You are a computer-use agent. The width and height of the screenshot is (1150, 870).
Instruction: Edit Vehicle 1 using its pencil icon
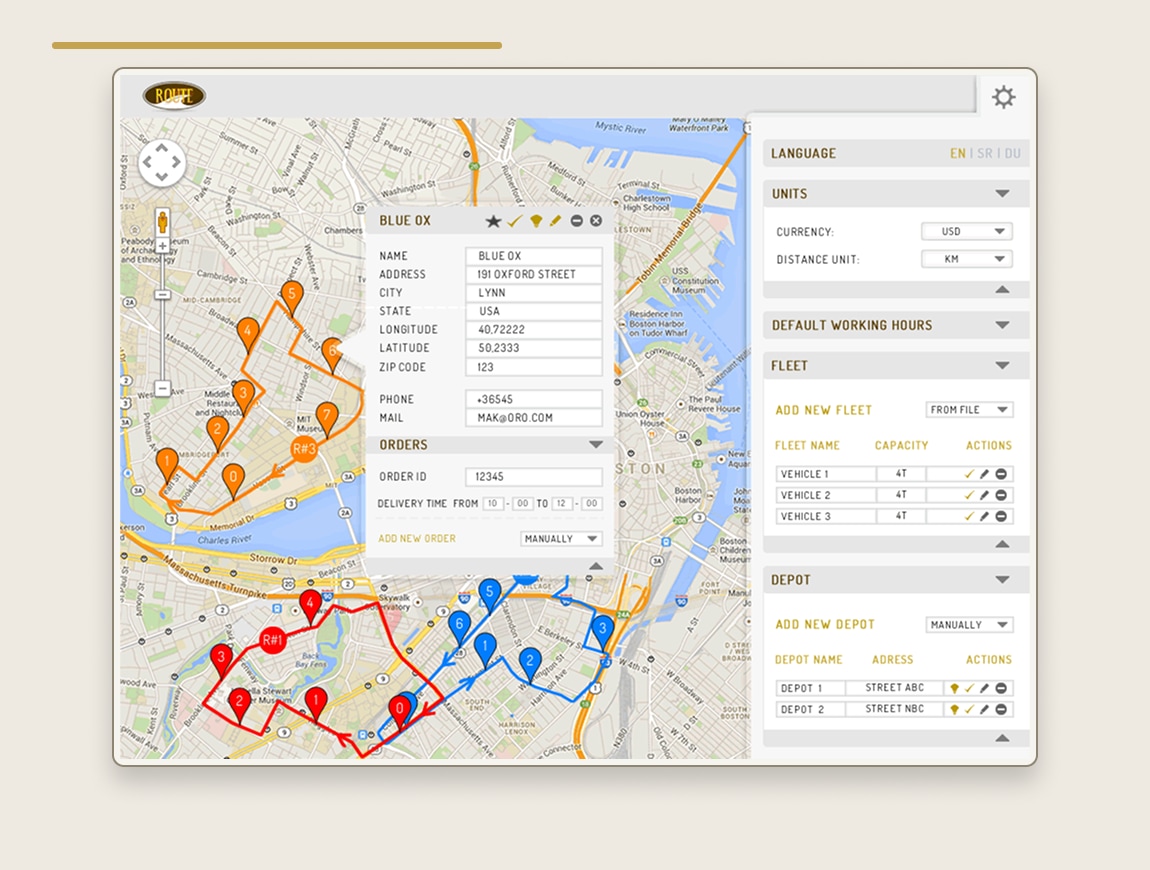(984, 474)
